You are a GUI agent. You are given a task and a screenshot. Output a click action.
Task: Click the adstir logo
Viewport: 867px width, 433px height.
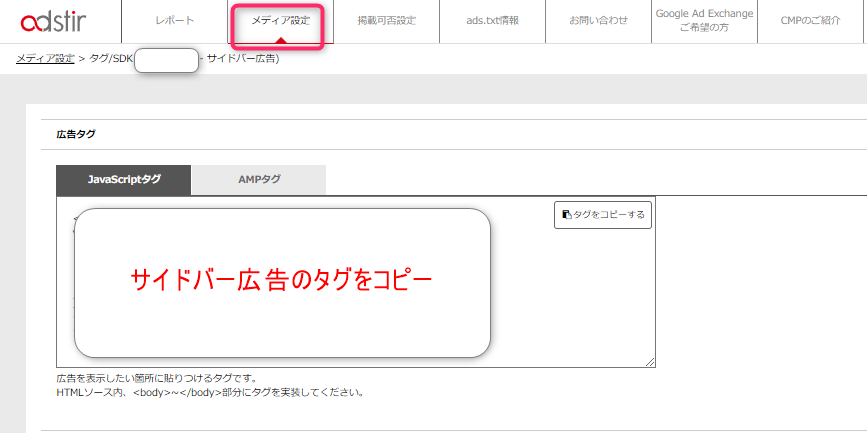coord(60,21)
